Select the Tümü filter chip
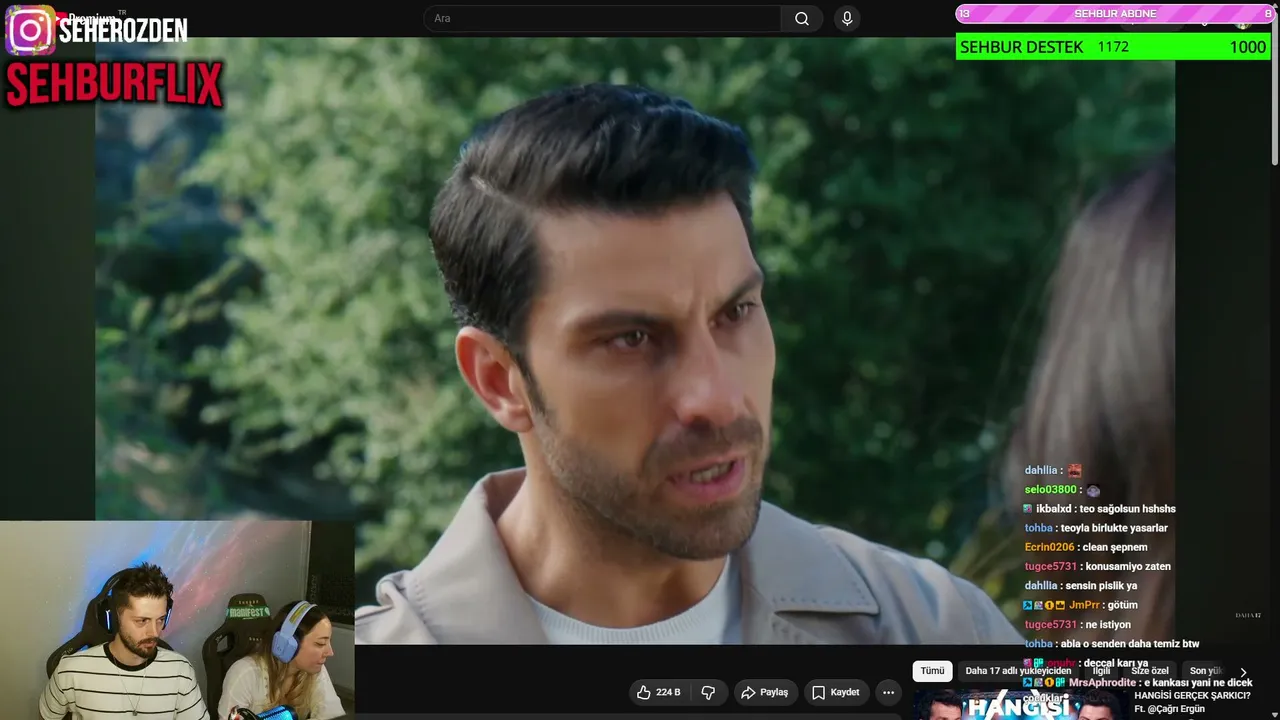 pos(932,671)
